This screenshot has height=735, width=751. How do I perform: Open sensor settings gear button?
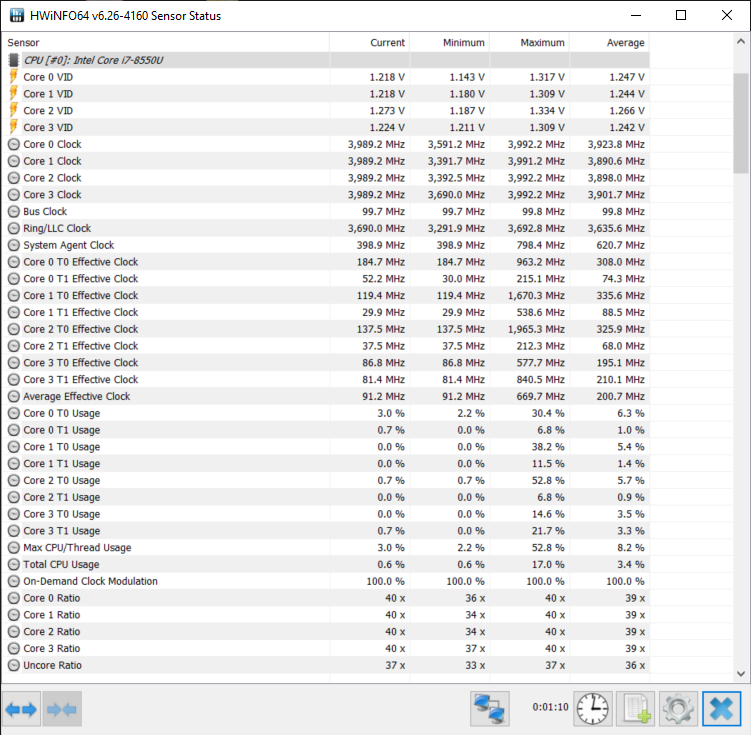pos(678,709)
